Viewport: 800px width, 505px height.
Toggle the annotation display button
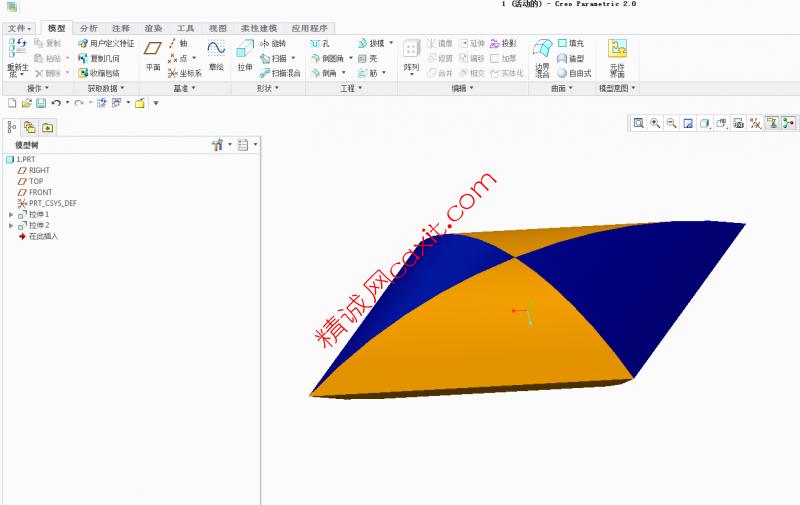pos(772,123)
